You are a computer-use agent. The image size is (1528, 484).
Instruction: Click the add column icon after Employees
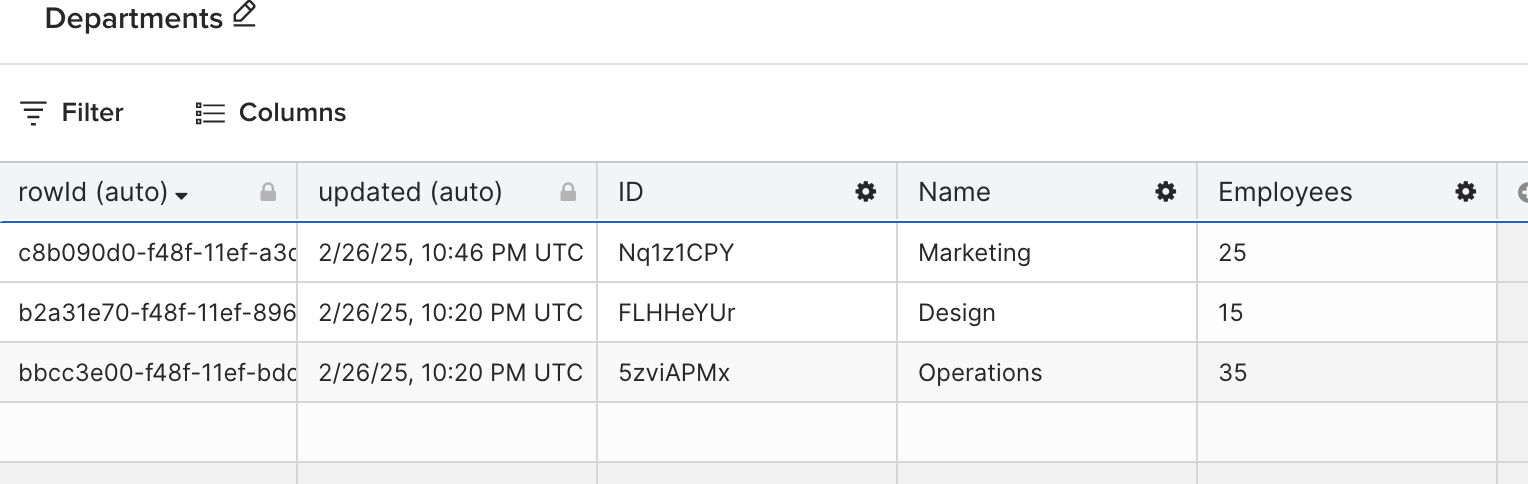point(1522,192)
